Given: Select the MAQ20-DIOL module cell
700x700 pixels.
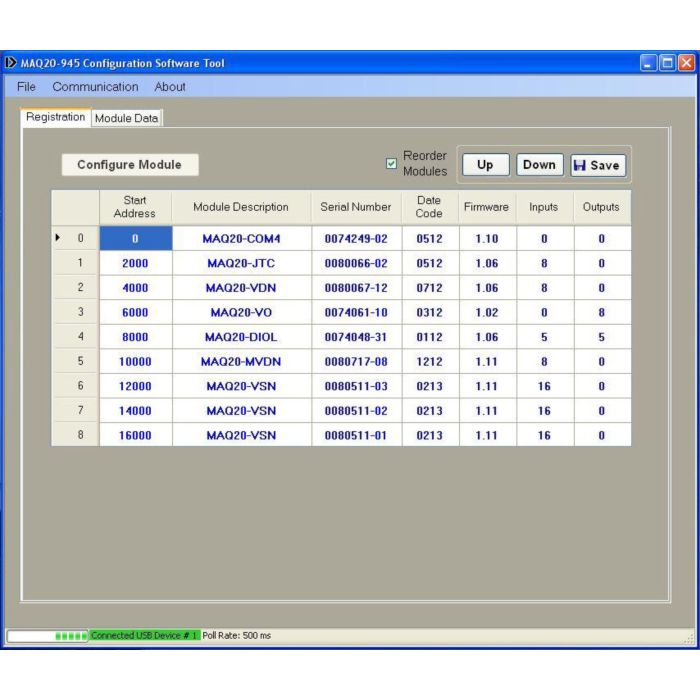Looking at the screenshot, I should (x=242, y=337).
